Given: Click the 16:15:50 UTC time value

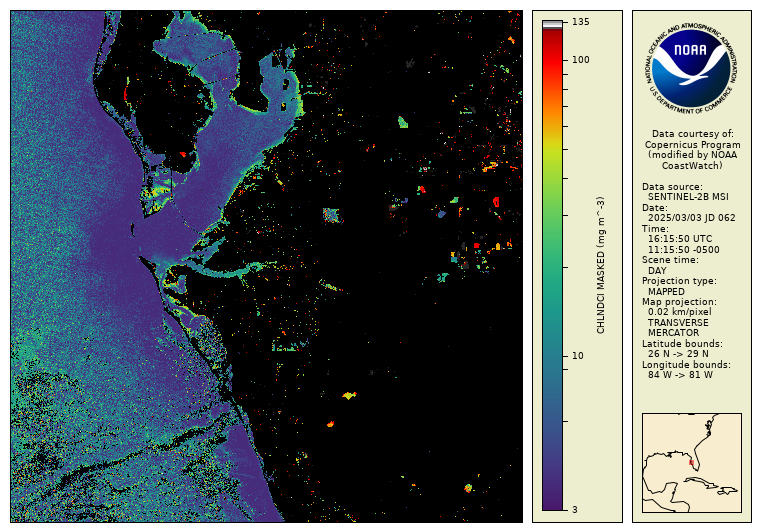Looking at the screenshot, I should pyautogui.click(x=682, y=239).
